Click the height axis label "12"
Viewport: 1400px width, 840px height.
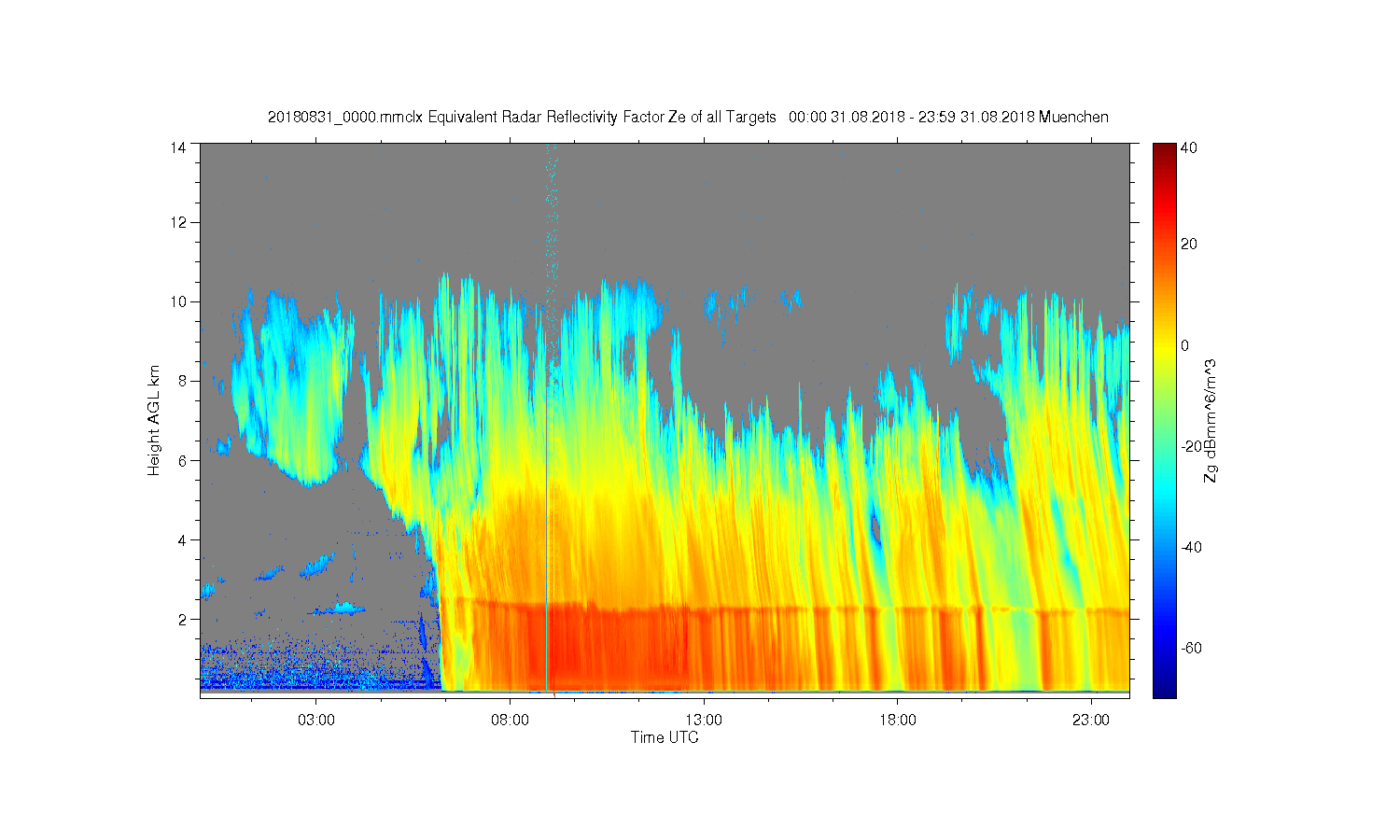[x=177, y=222]
